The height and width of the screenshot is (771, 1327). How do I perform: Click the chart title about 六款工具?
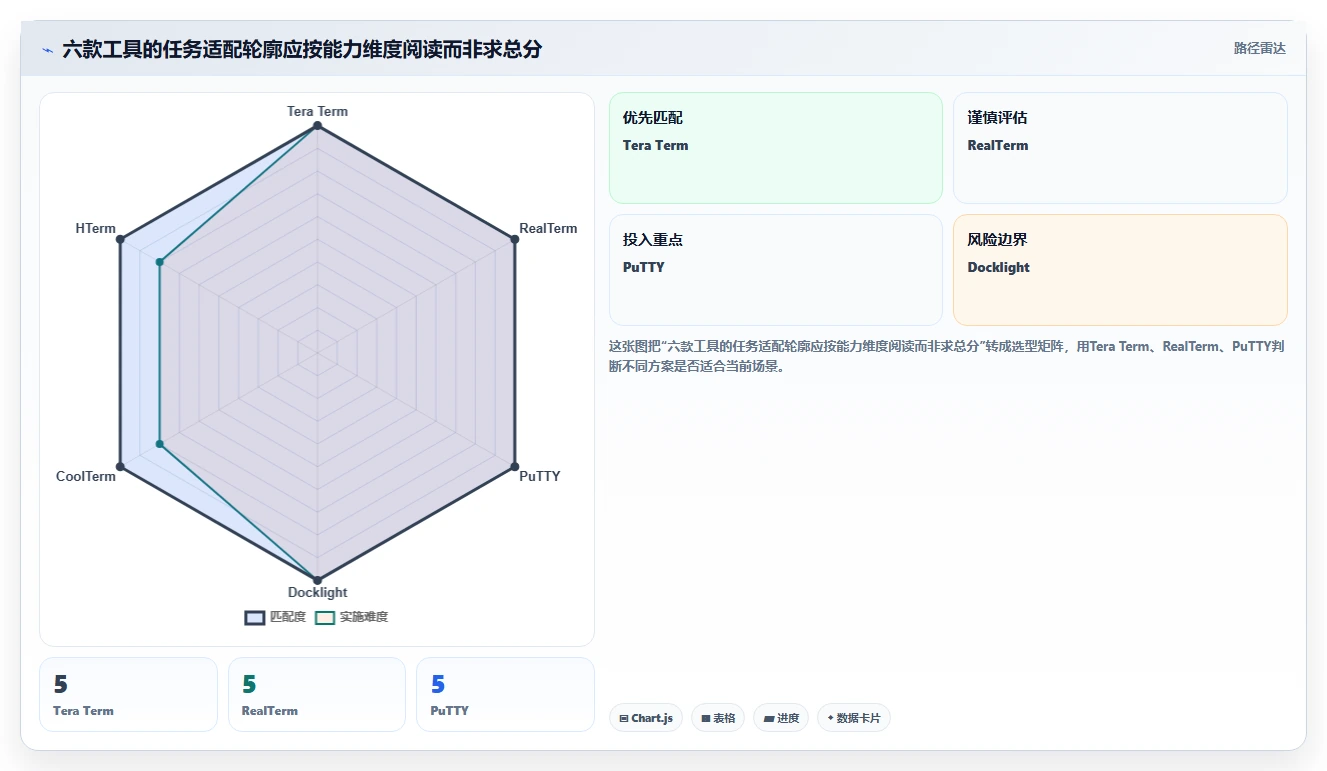(x=302, y=49)
